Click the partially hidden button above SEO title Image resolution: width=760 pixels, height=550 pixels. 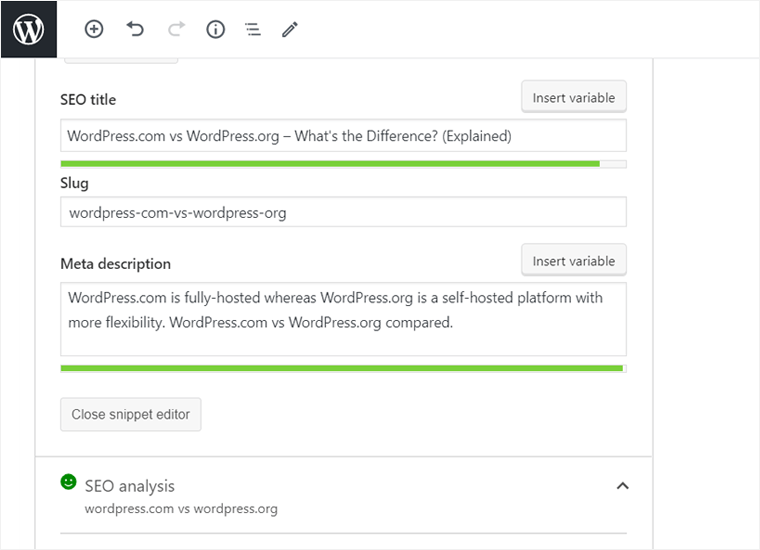click(x=121, y=62)
